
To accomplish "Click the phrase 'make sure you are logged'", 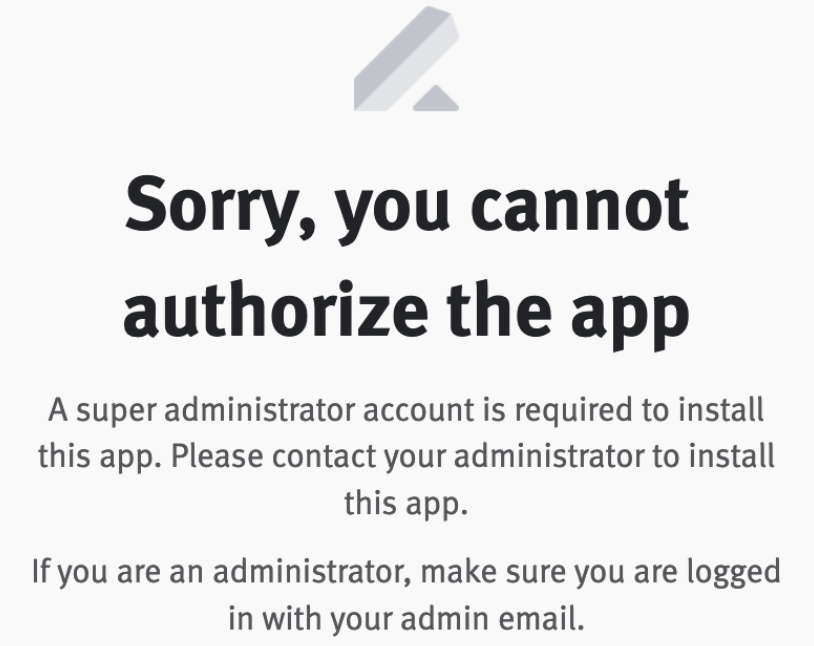I will pyautogui.click(x=600, y=571).
